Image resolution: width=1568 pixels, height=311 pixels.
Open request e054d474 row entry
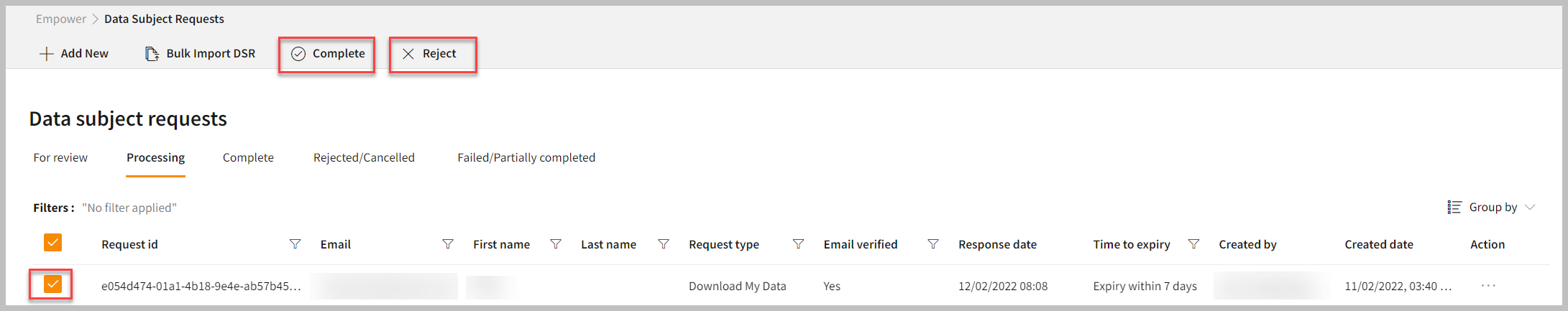coord(201,286)
